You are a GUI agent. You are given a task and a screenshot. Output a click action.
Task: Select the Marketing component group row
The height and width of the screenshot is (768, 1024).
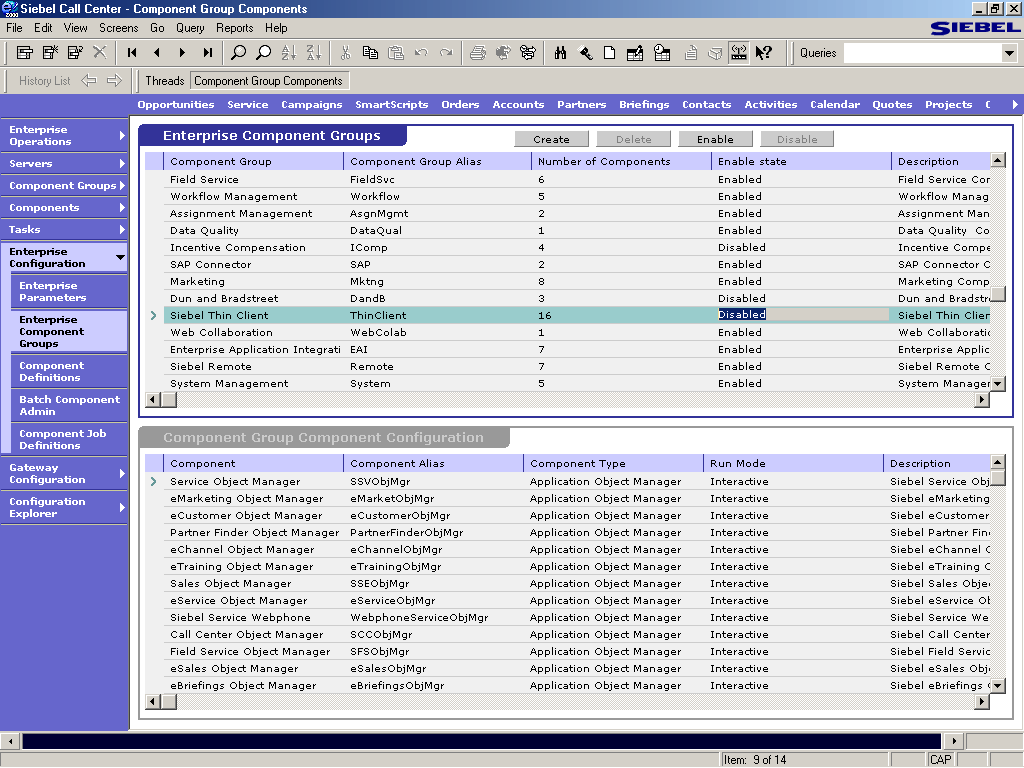[198, 282]
